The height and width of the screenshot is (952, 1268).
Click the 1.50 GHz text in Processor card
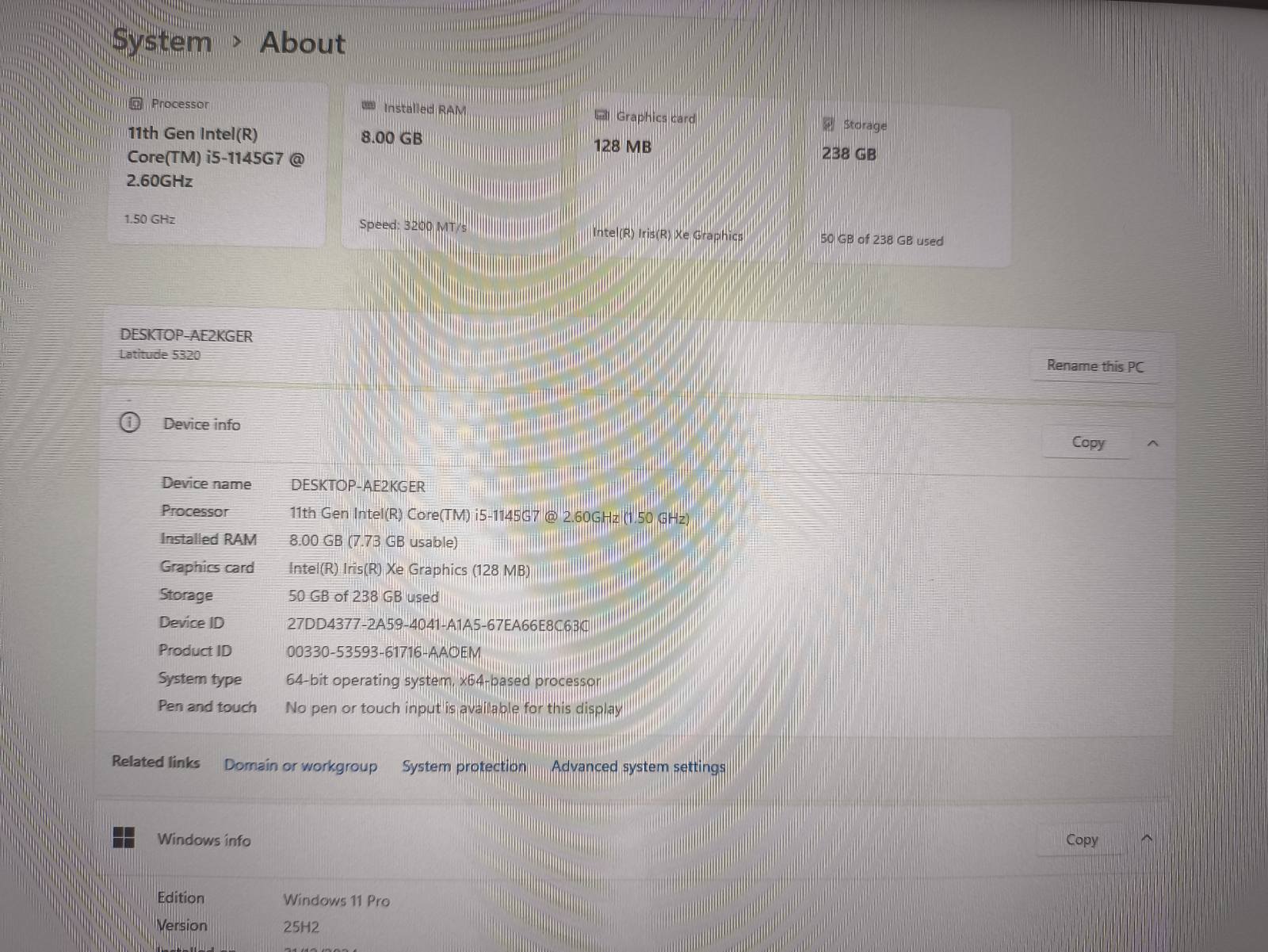(150, 219)
